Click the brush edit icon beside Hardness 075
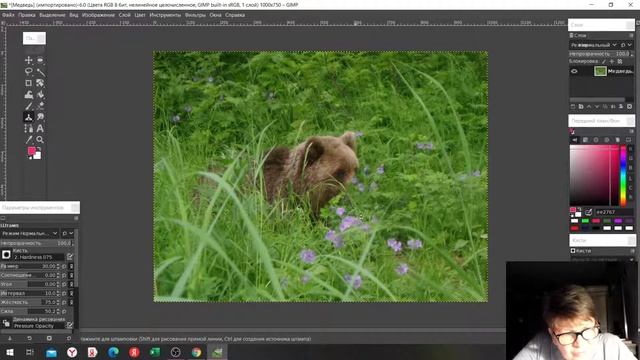This screenshot has width=640, height=360. (x=70, y=256)
